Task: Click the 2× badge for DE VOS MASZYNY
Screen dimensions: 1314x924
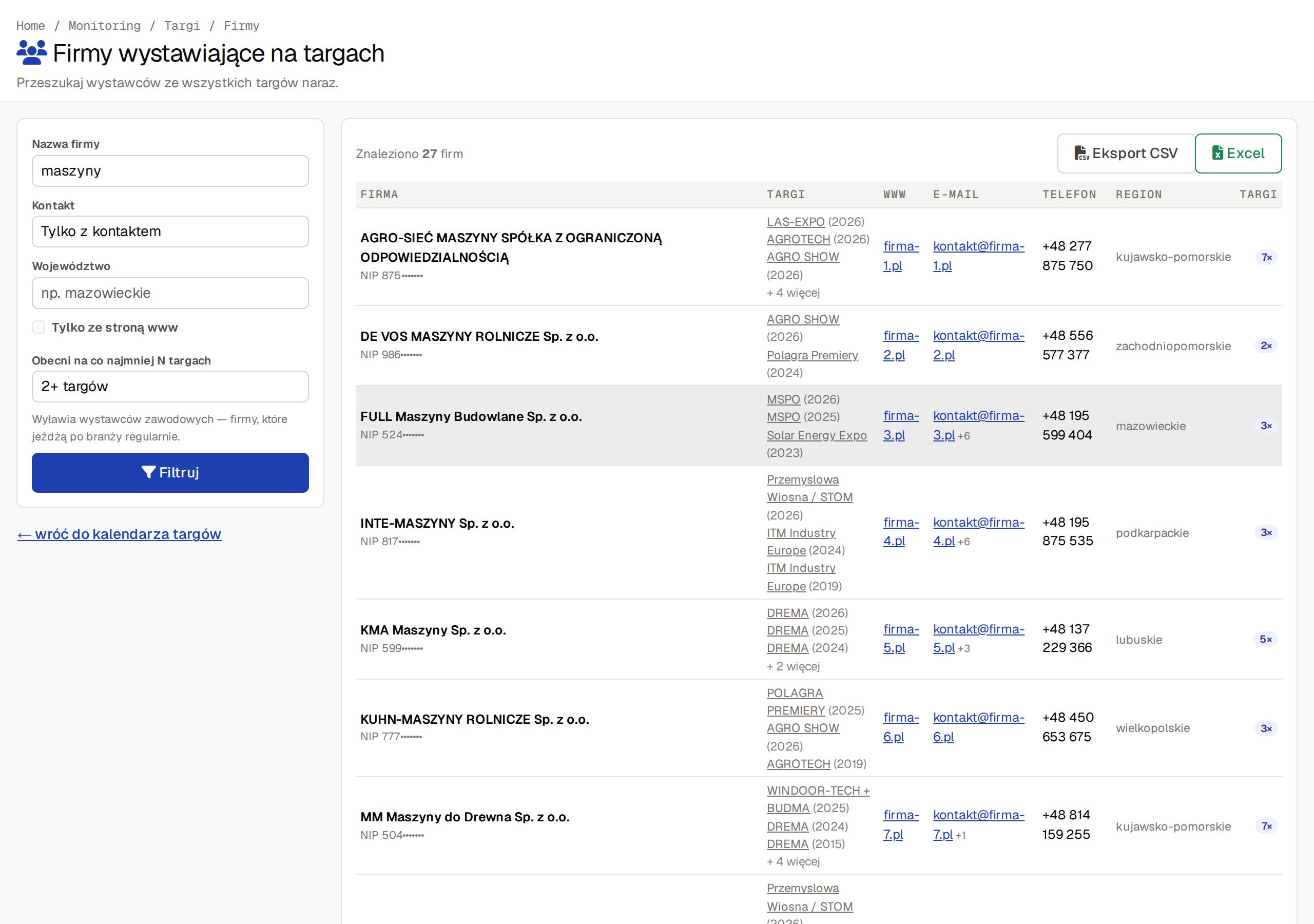Action: point(1266,346)
